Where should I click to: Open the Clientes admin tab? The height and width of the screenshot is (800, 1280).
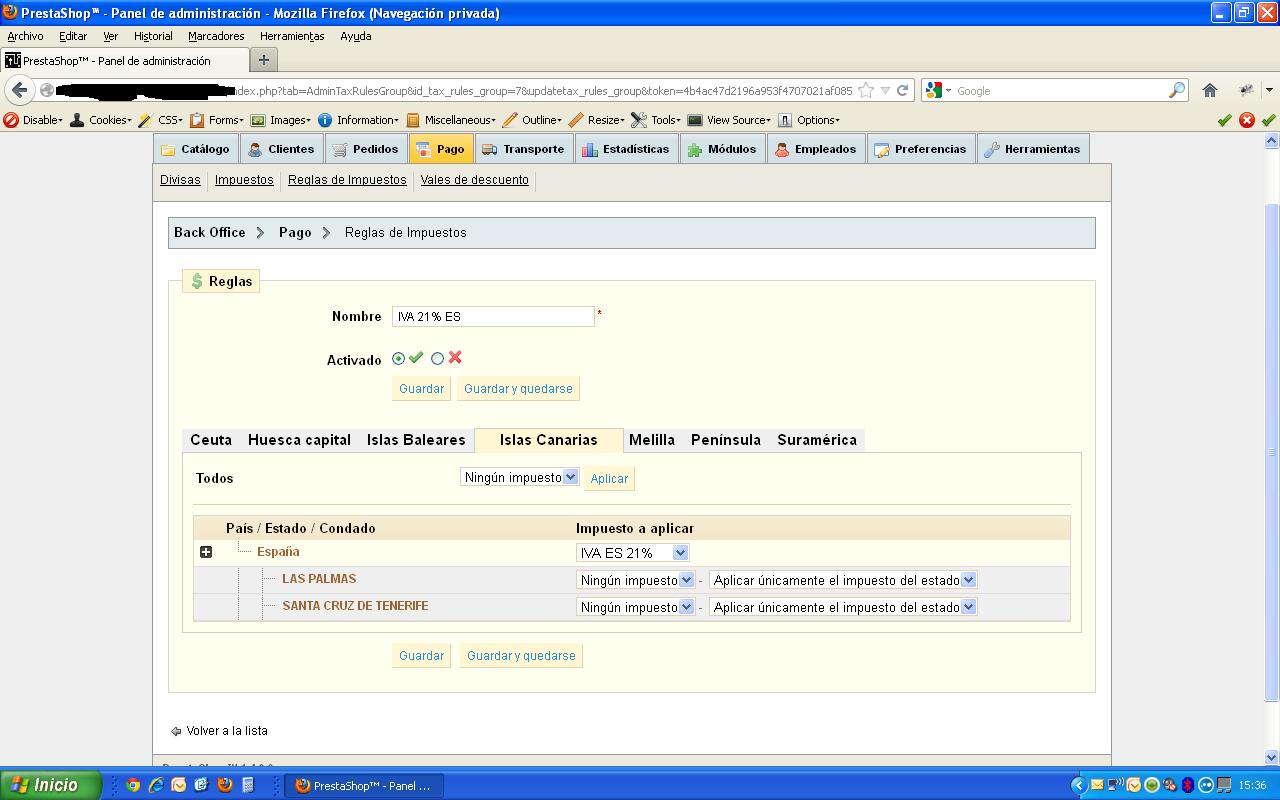[x=282, y=149]
